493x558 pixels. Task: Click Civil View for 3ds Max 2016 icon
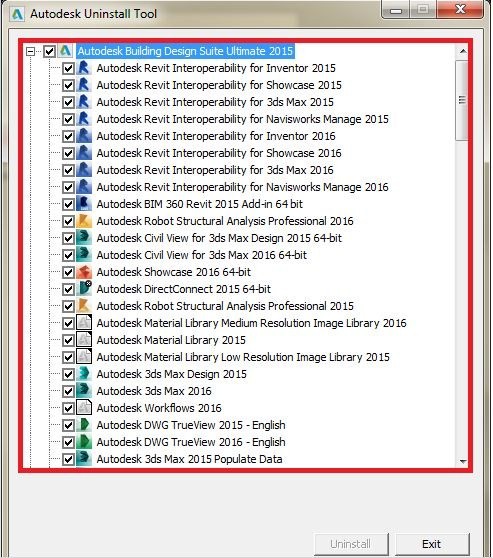(x=84, y=255)
